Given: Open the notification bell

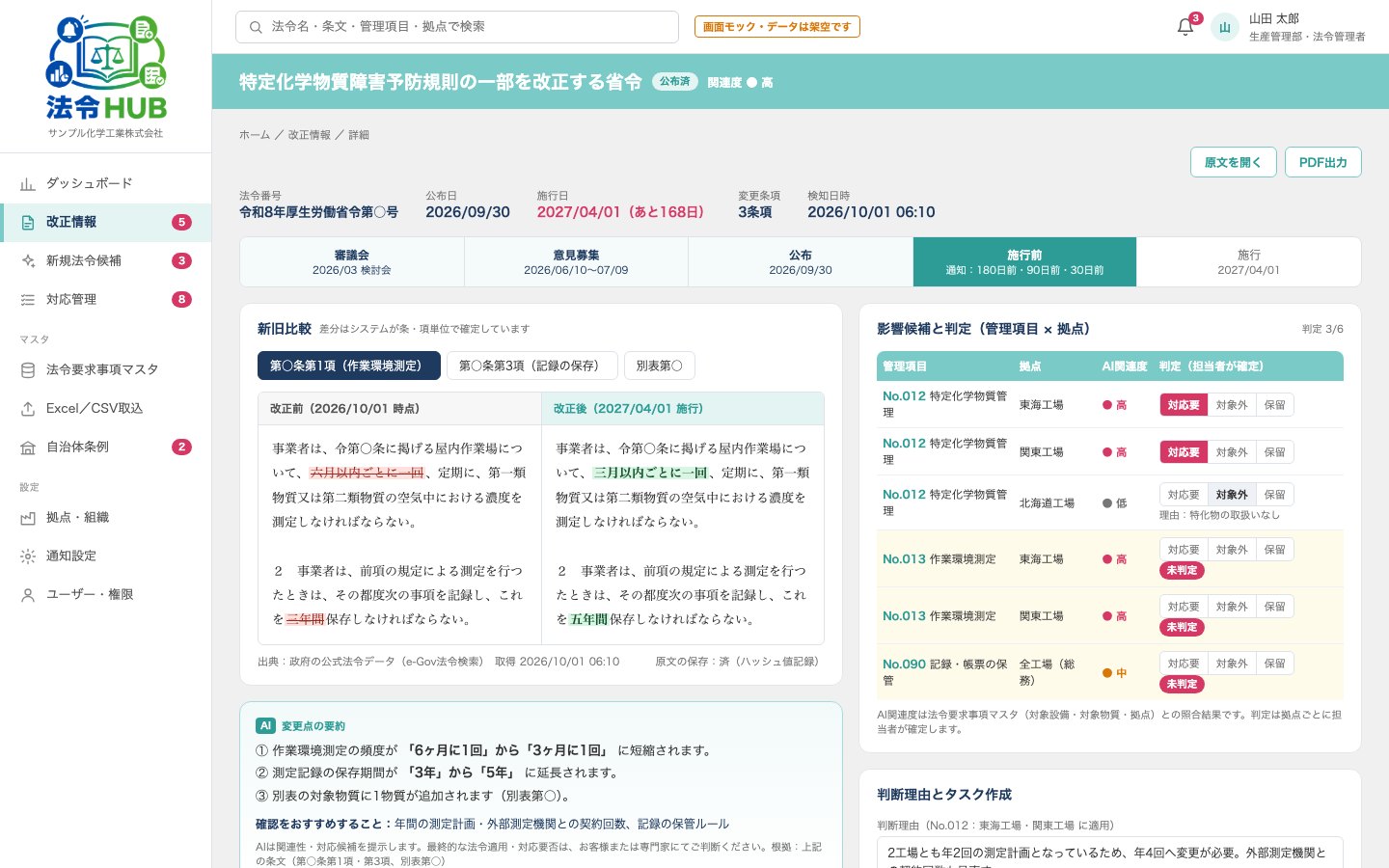Looking at the screenshot, I should (1185, 27).
